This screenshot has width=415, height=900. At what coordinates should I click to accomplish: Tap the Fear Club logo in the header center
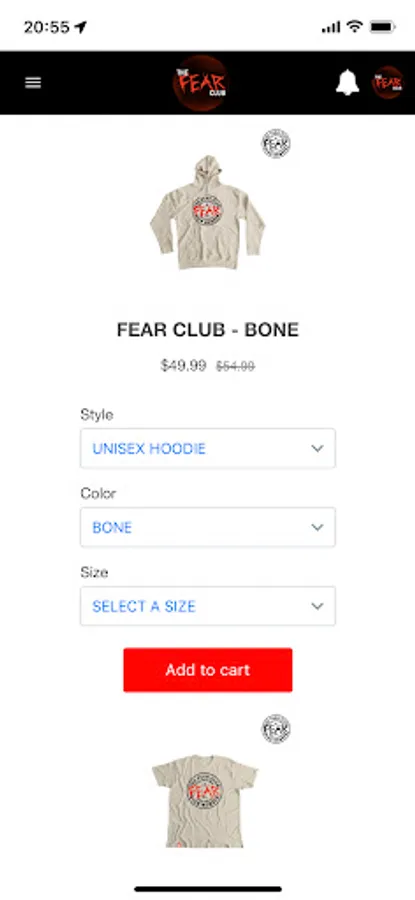(200, 83)
